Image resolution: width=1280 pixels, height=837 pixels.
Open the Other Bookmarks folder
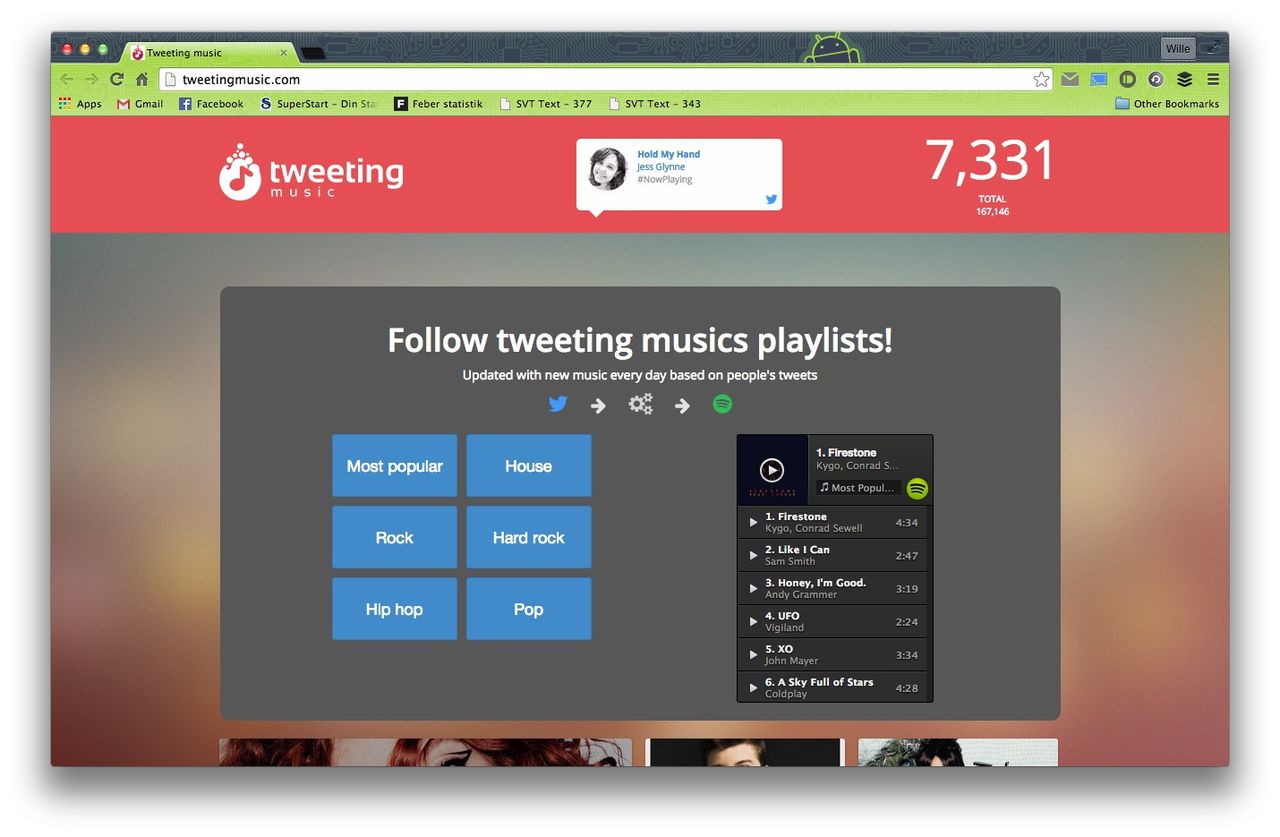(1168, 103)
